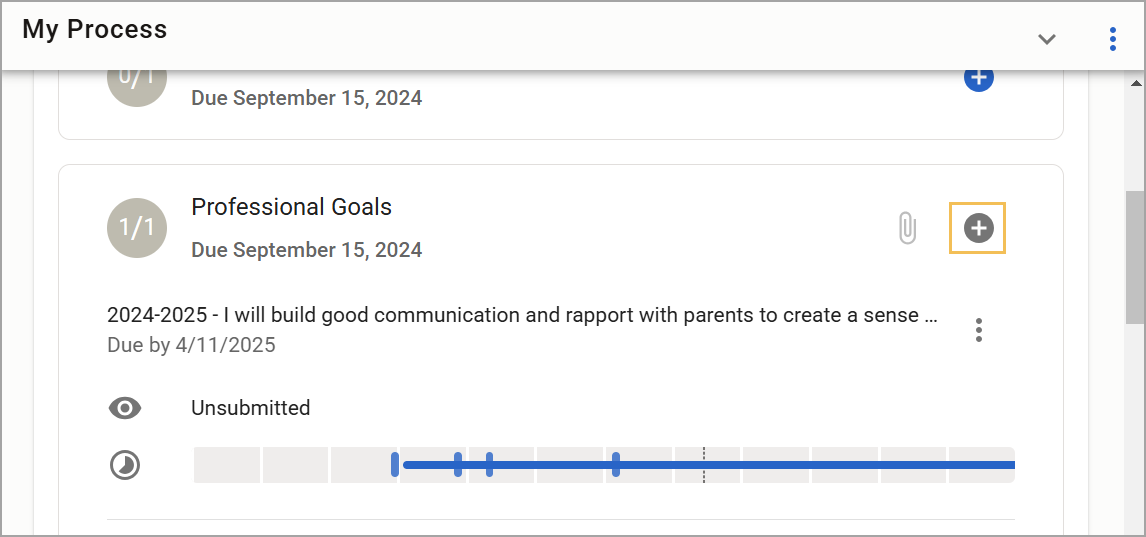This screenshot has width=1146, height=537.
Task: Open the 2024-2025 communication and rapport goal text
Action: tap(523, 315)
